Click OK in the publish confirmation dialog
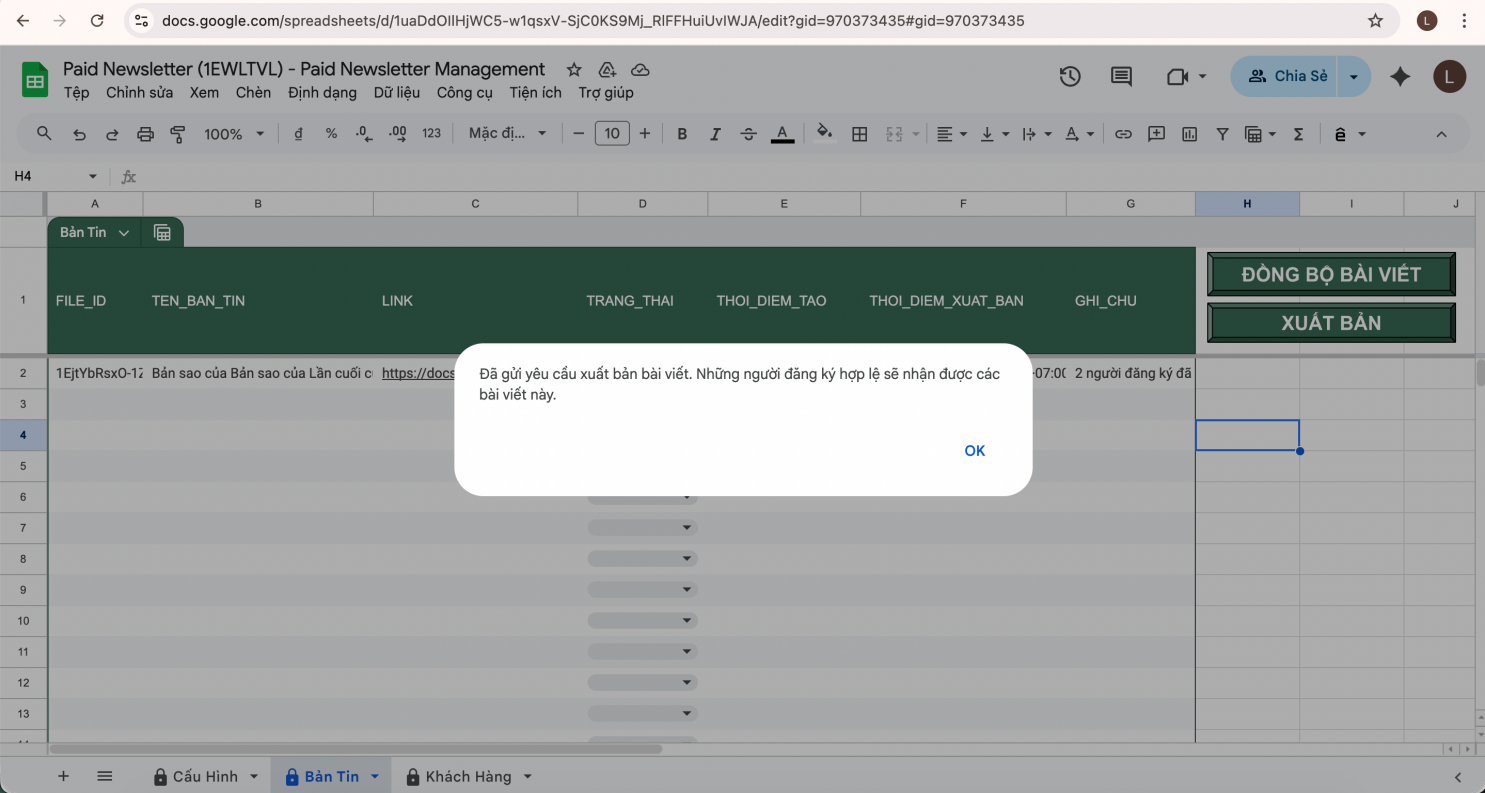The image size is (1485, 793). pyautogui.click(x=975, y=451)
